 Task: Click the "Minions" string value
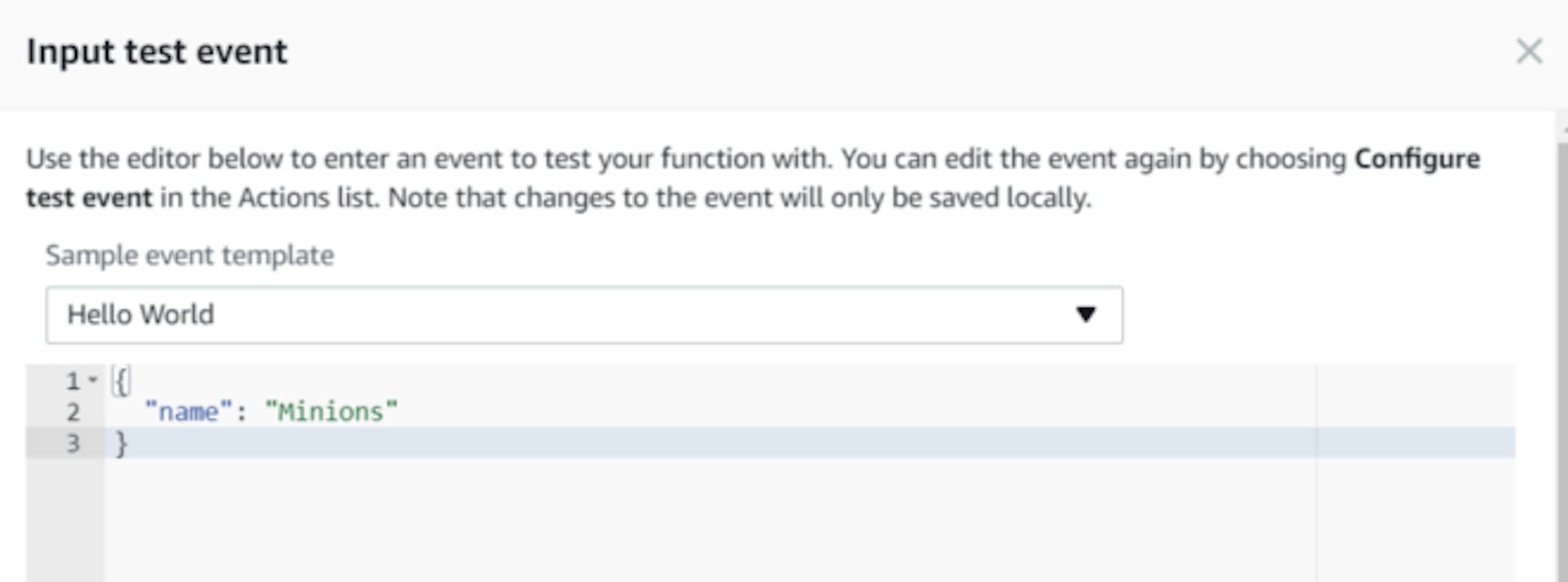tap(332, 411)
